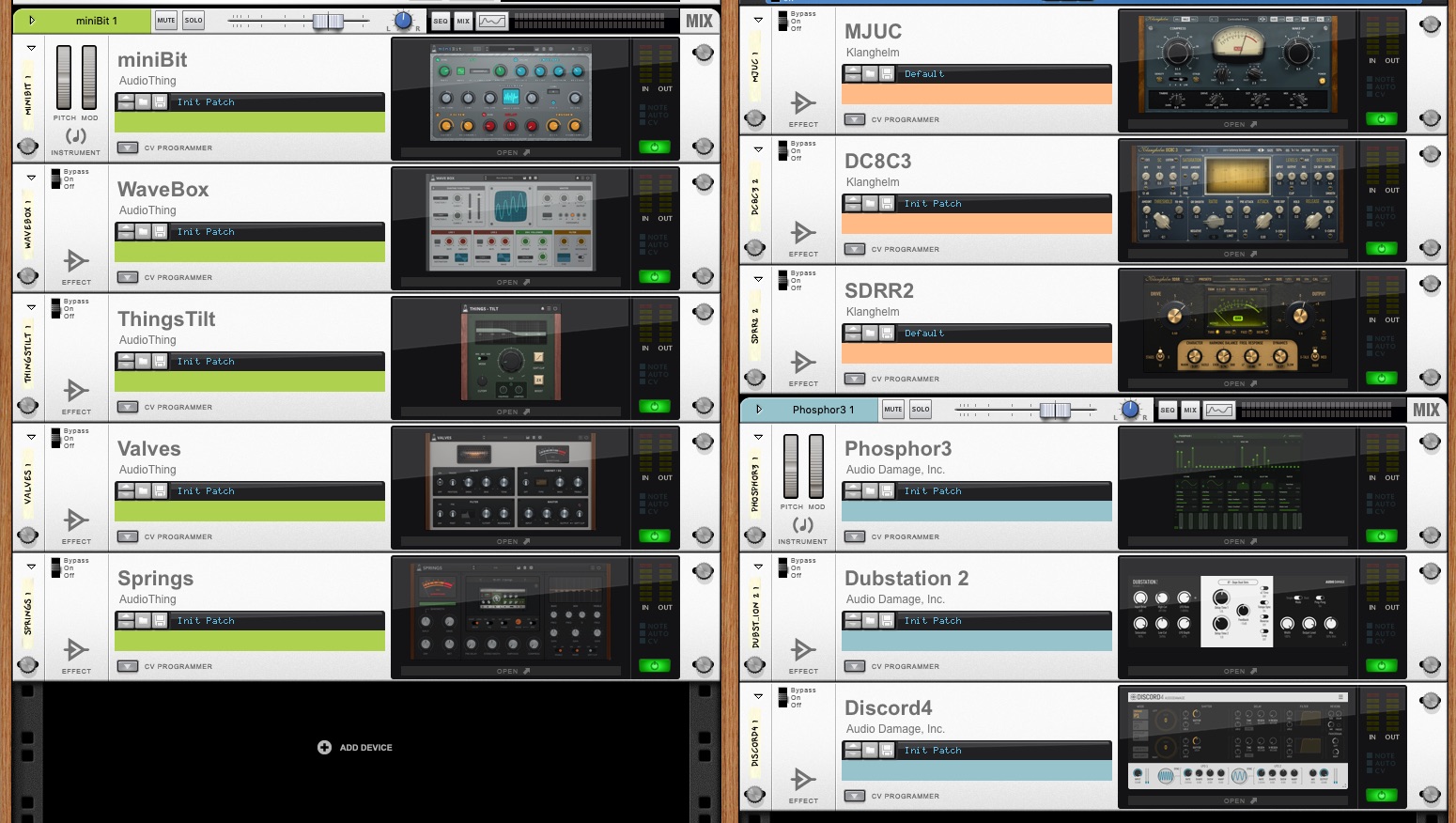Click the effect arrow icon on the Discord4 device
The height and width of the screenshot is (823, 1456).
point(803,779)
